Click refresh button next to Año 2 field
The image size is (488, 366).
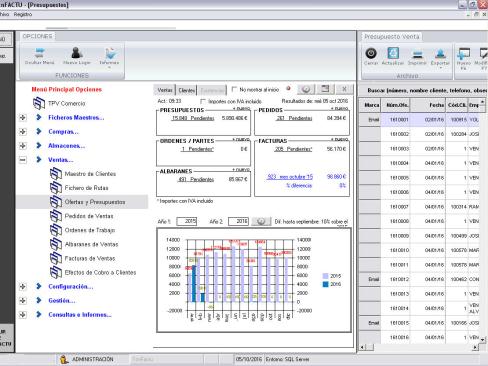[261, 221]
